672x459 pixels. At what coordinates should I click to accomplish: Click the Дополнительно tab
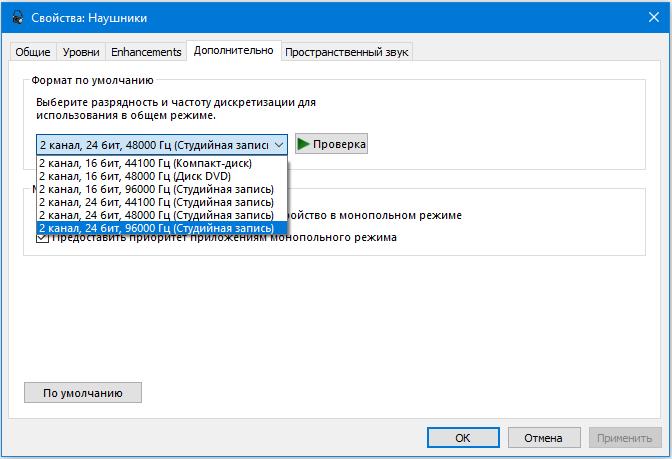pyautogui.click(x=233, y=51)
